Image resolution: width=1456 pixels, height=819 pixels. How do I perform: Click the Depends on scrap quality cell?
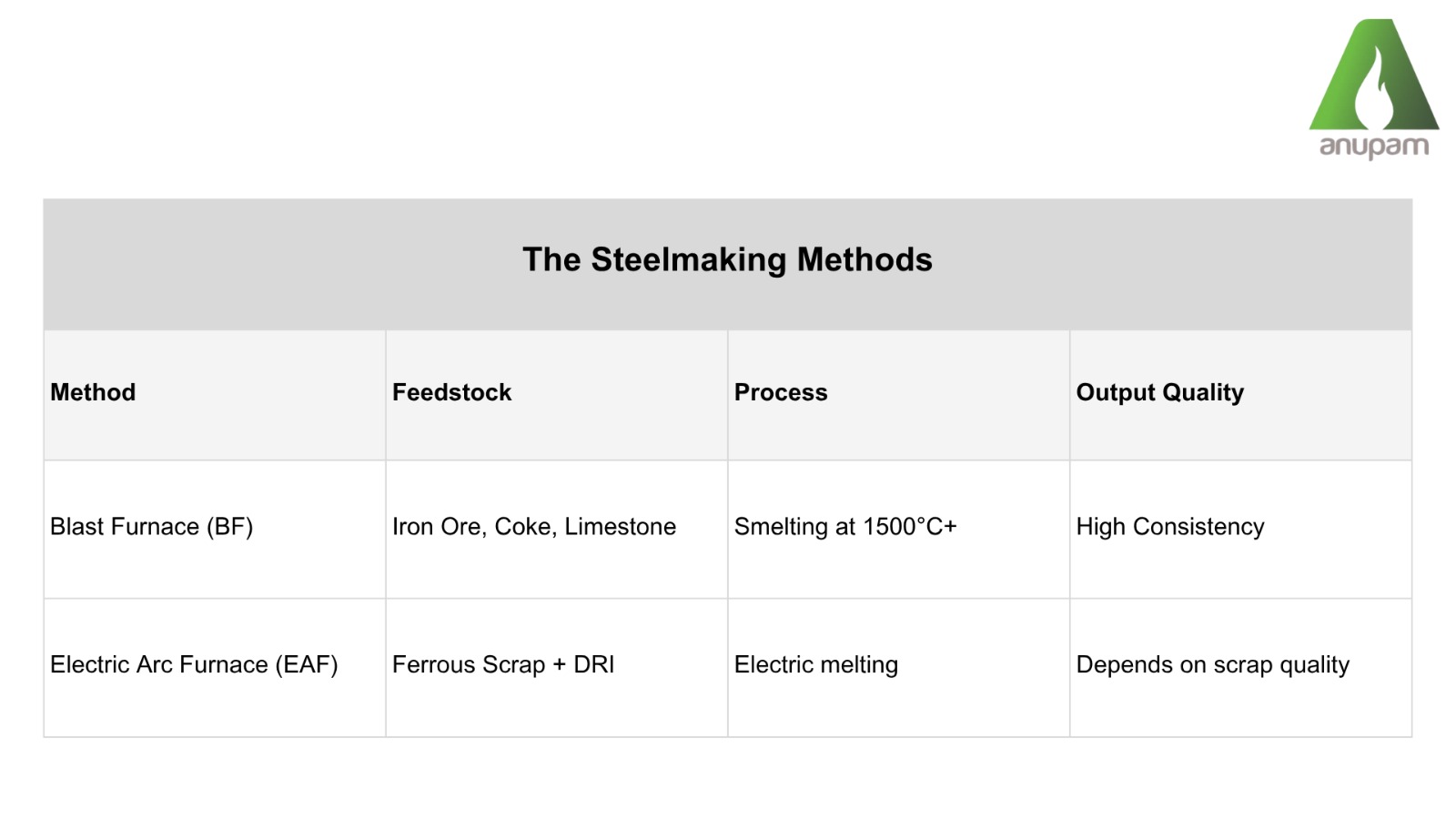1212,665
